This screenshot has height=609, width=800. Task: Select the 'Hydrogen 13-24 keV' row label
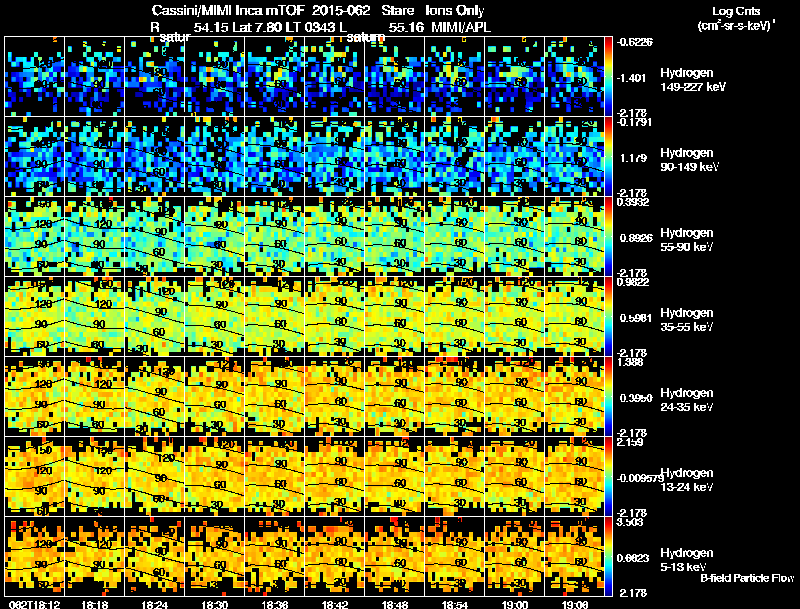[687, 480]
